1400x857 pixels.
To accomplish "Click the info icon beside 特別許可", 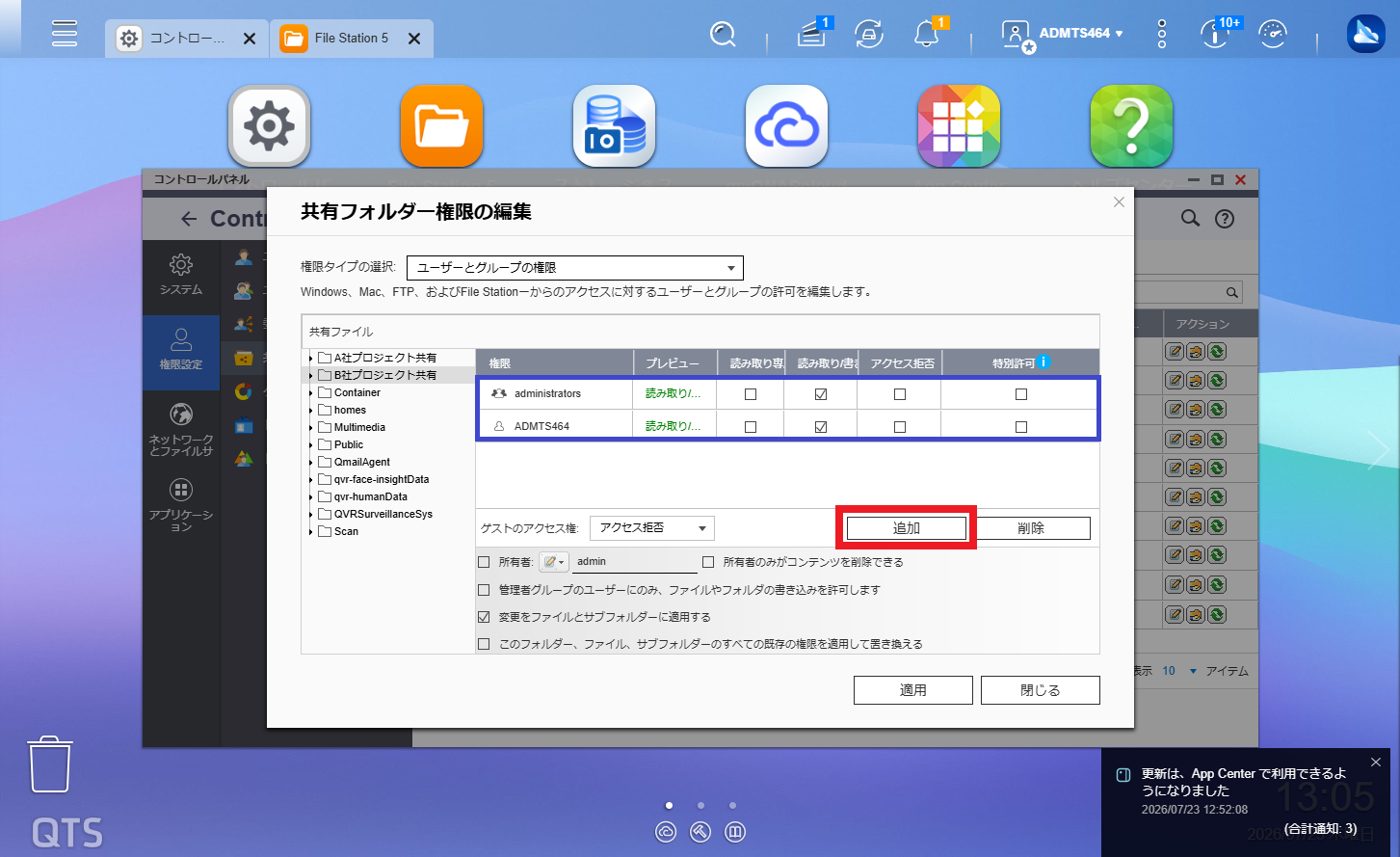I will pyautogui.click(x=1043, y=362).
